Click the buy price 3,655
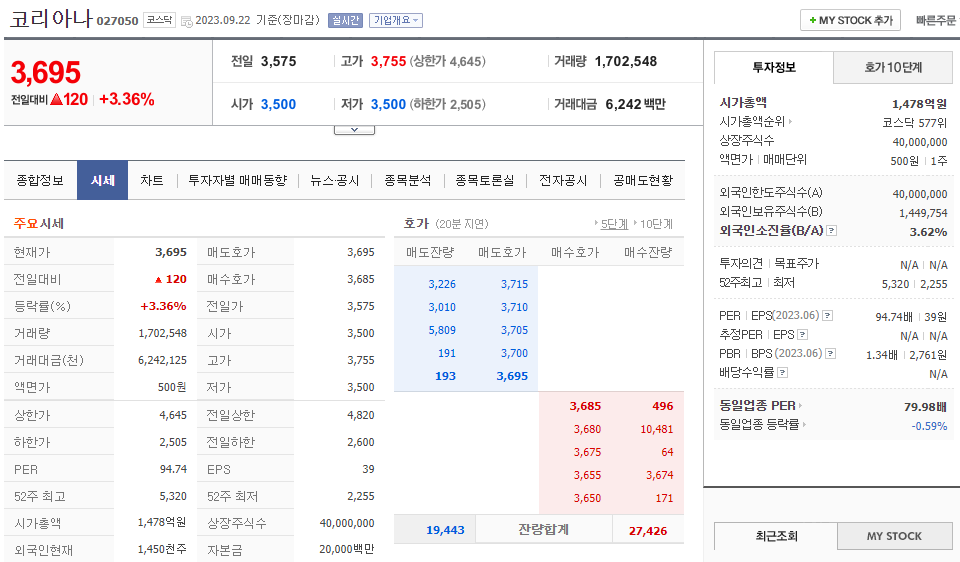 pos(587,475)
